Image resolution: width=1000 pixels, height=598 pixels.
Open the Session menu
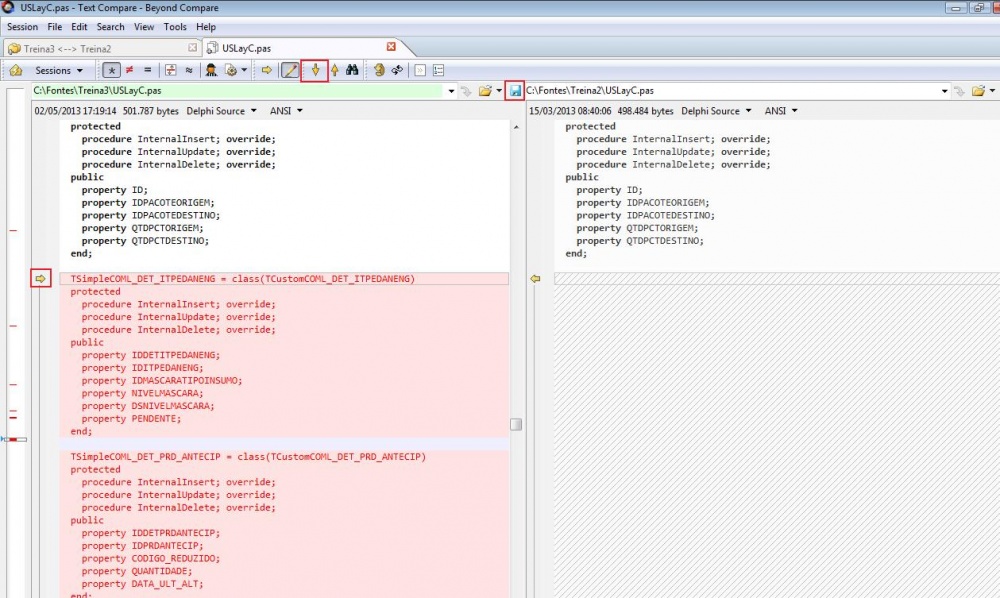[22, 27]
